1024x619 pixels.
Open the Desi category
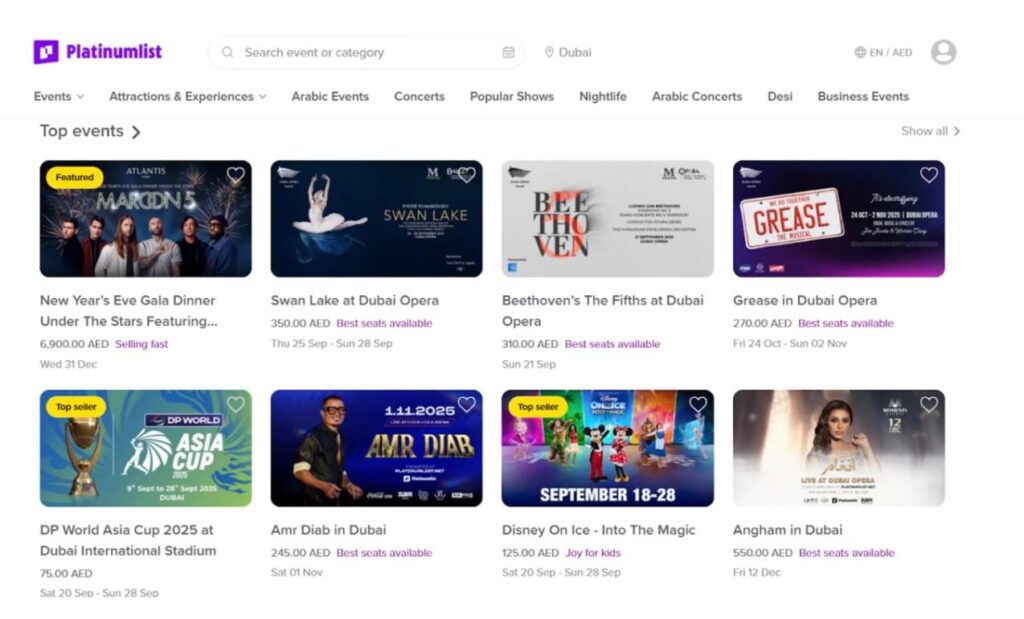click(x=780, y=96)
